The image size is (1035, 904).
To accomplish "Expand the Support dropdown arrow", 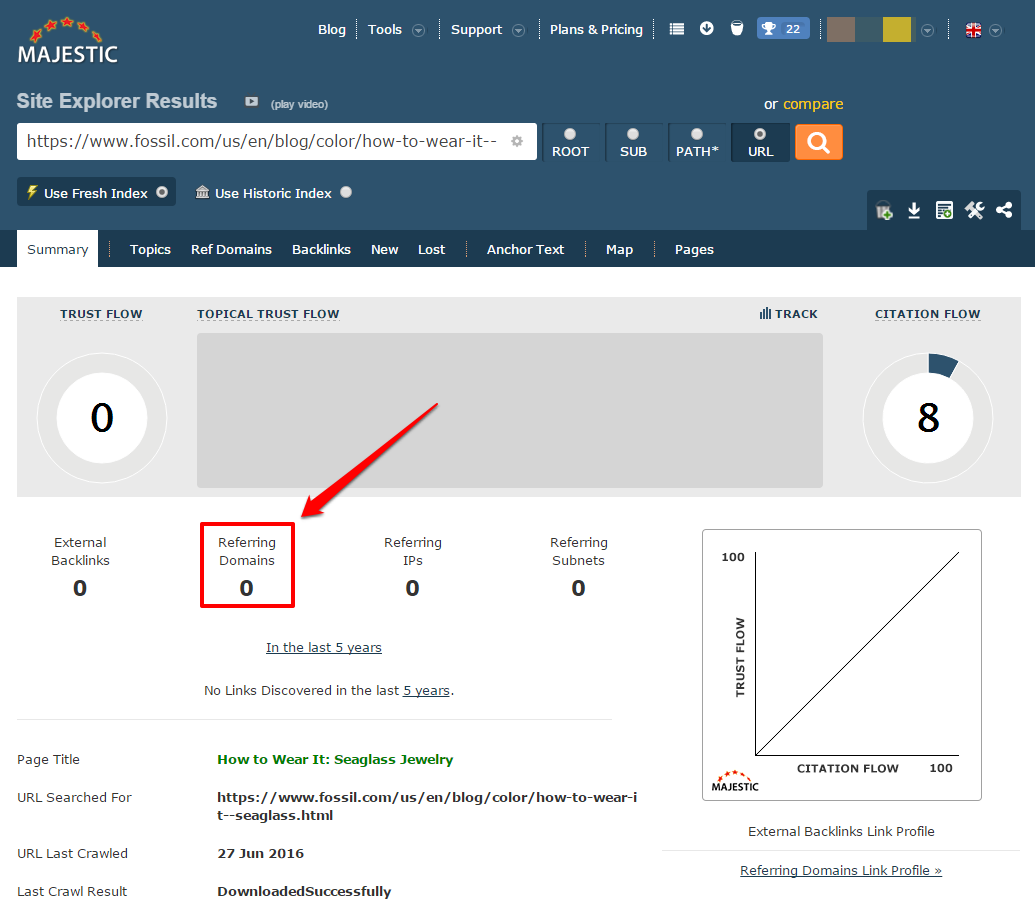I will point(519,30).
